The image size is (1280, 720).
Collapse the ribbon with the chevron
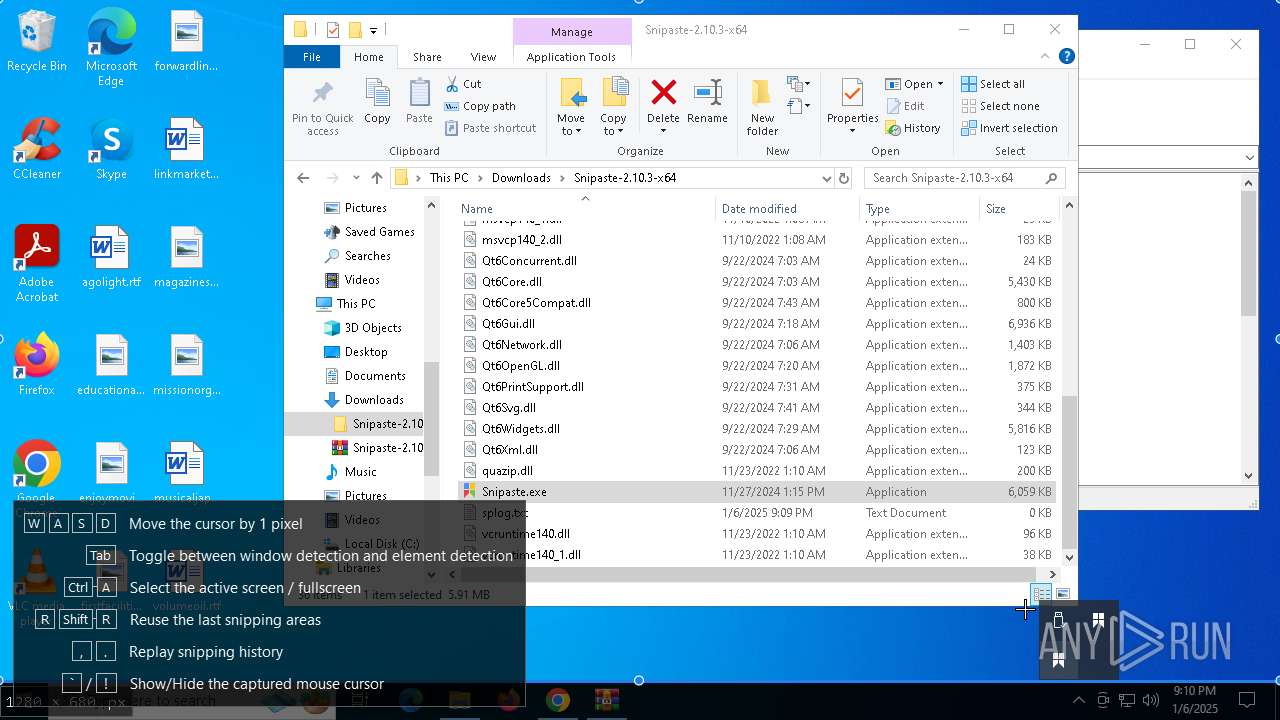(x=1045, y=57)
